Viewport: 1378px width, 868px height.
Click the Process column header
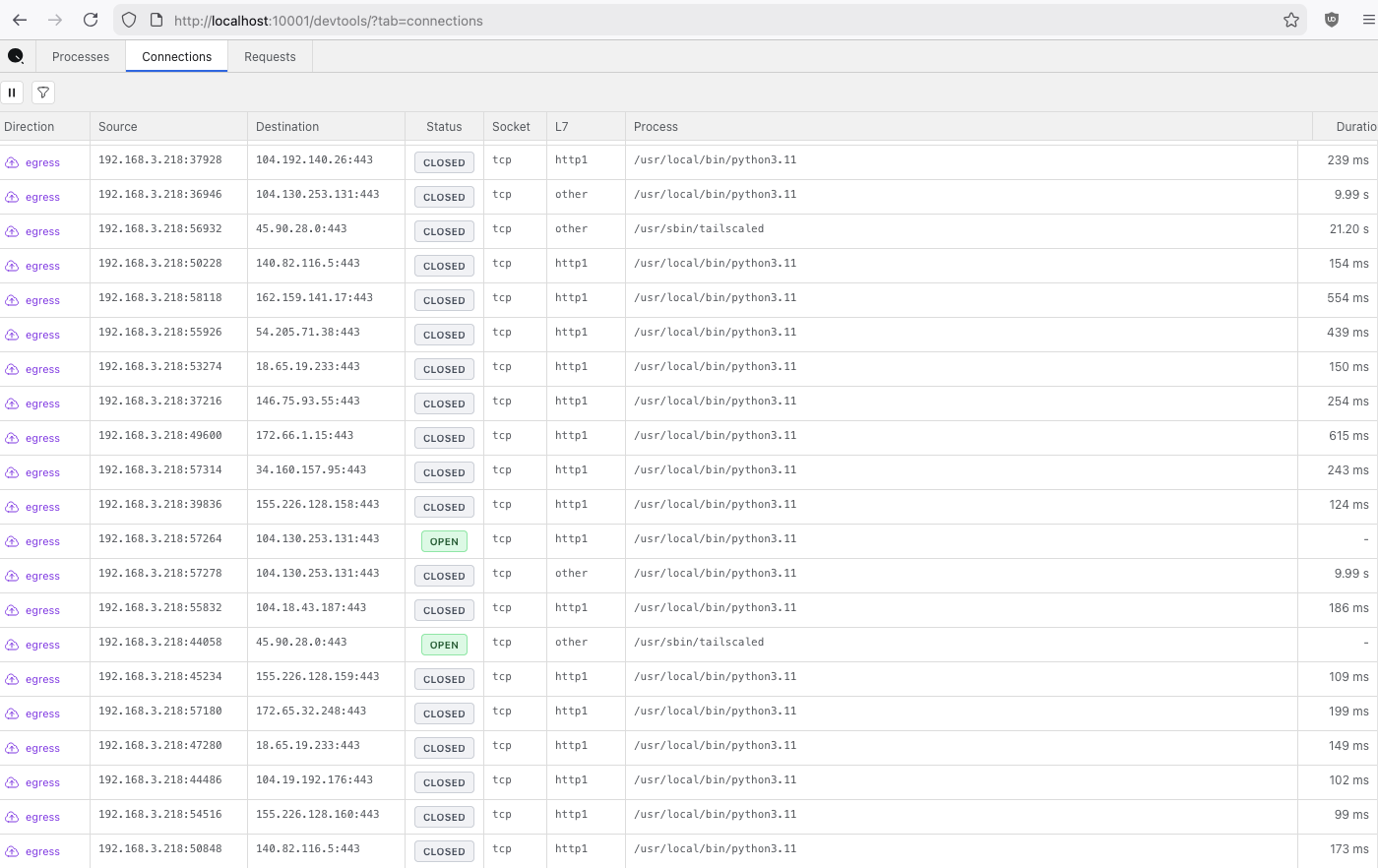(x=656, y=127)
